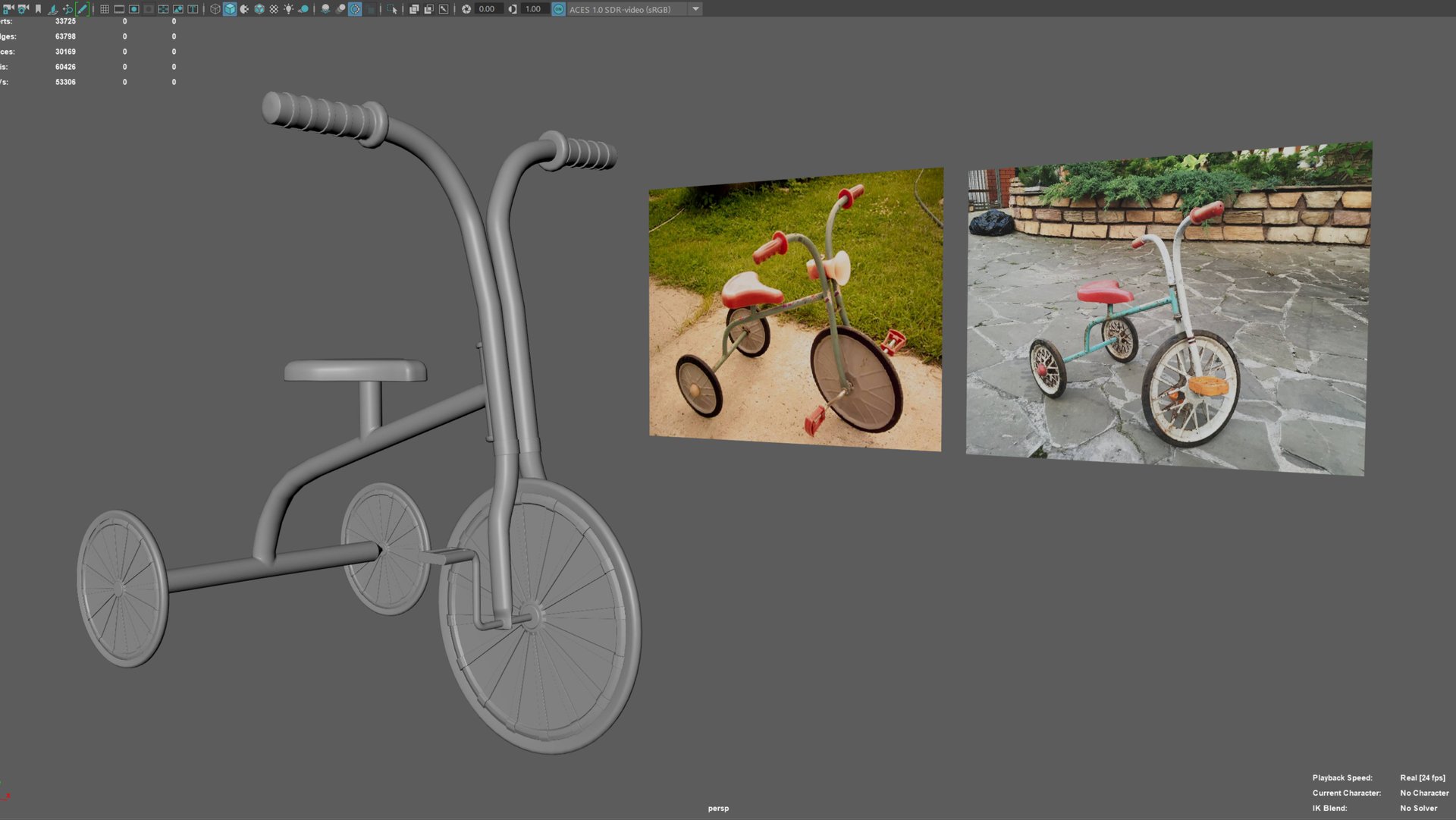Screen dimensions: 1456x820
Task: Toggle the grid display icon
Action: click(105, 9)
